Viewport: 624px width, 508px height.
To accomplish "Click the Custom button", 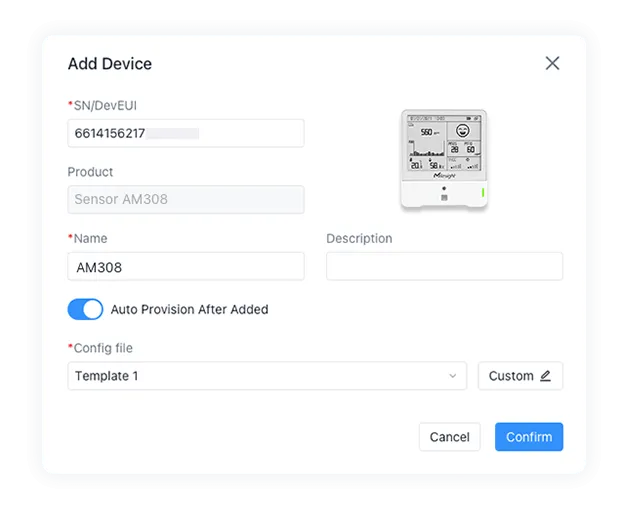I will pyautogui.click(x=520, y=376).
